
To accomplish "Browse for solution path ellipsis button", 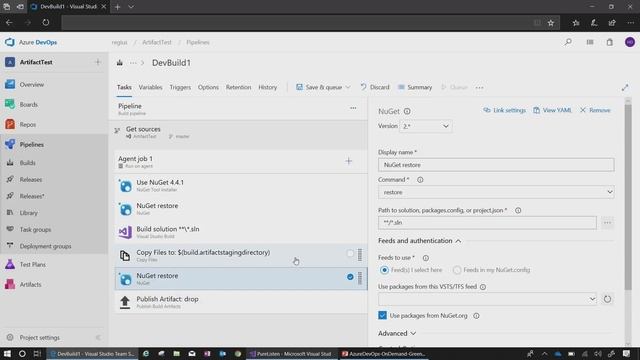I will pos(607,223).
